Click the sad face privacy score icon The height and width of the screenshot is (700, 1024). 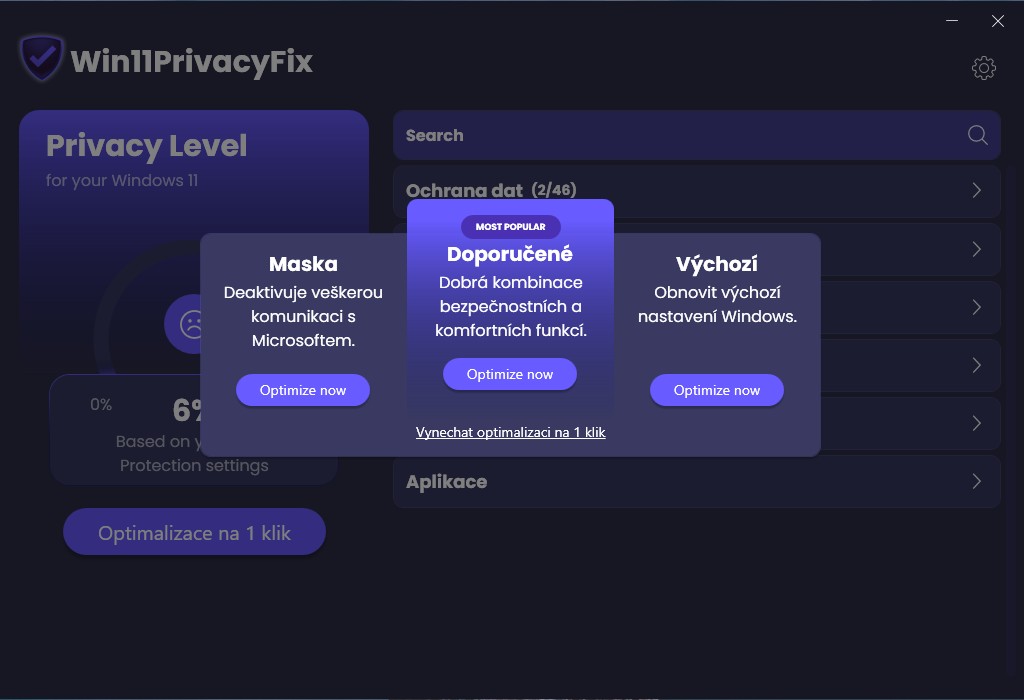click(187, 323)
